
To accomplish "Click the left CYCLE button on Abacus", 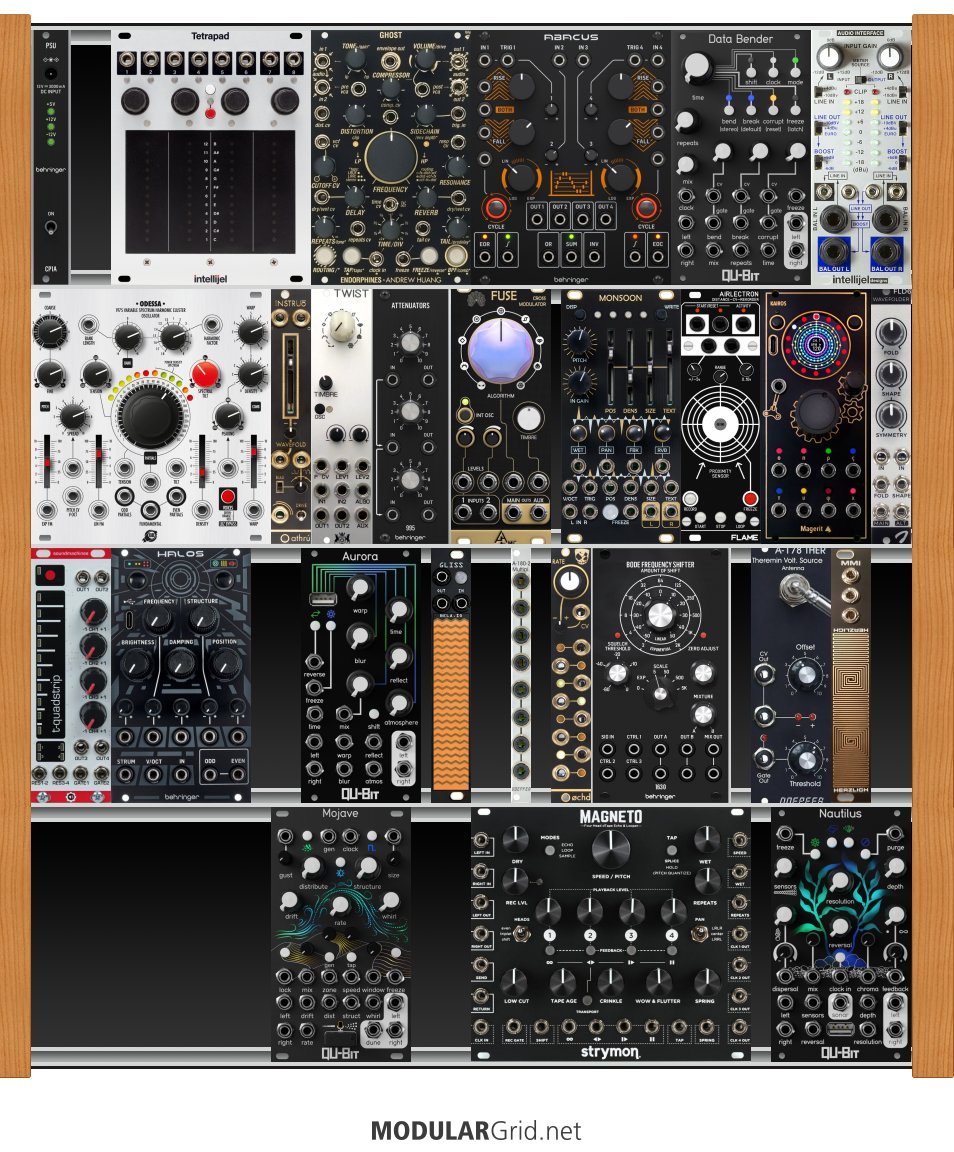I will (495, 208).
